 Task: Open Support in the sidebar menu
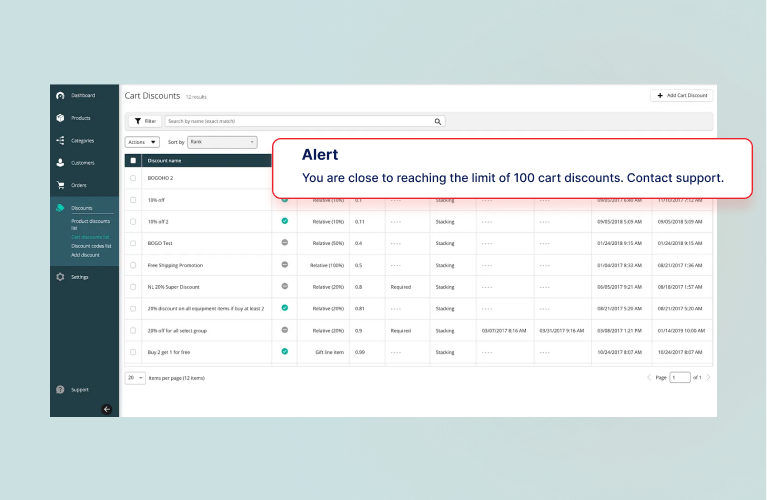pos(80,390)
